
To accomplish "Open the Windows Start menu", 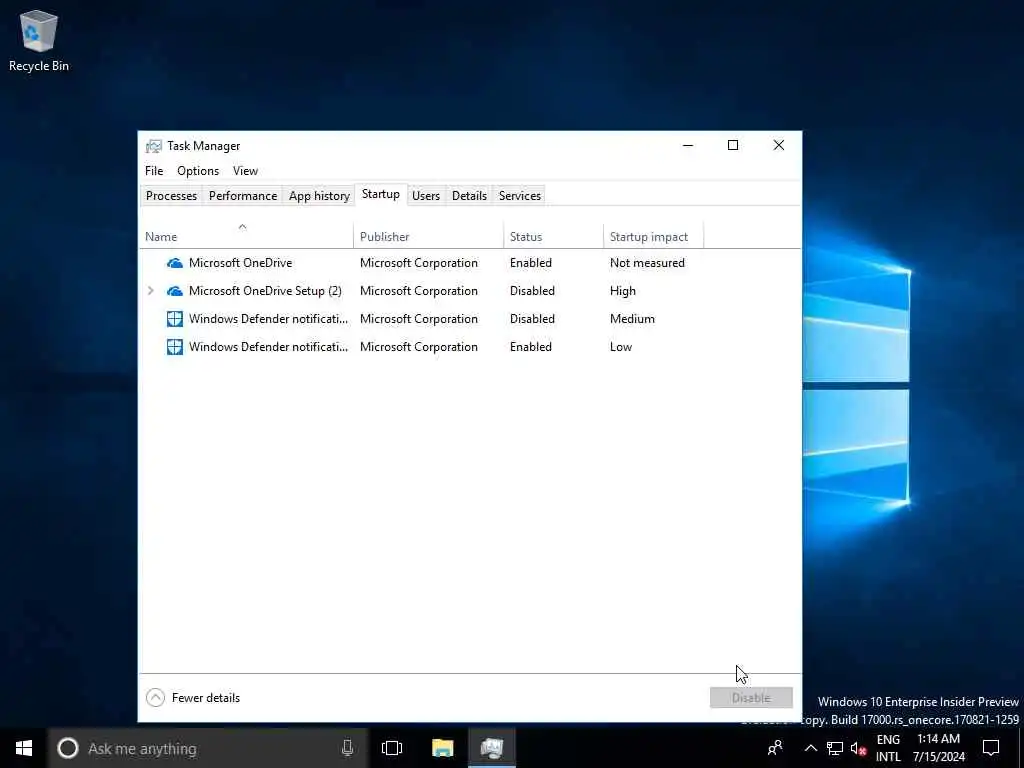I will point(24,748).
